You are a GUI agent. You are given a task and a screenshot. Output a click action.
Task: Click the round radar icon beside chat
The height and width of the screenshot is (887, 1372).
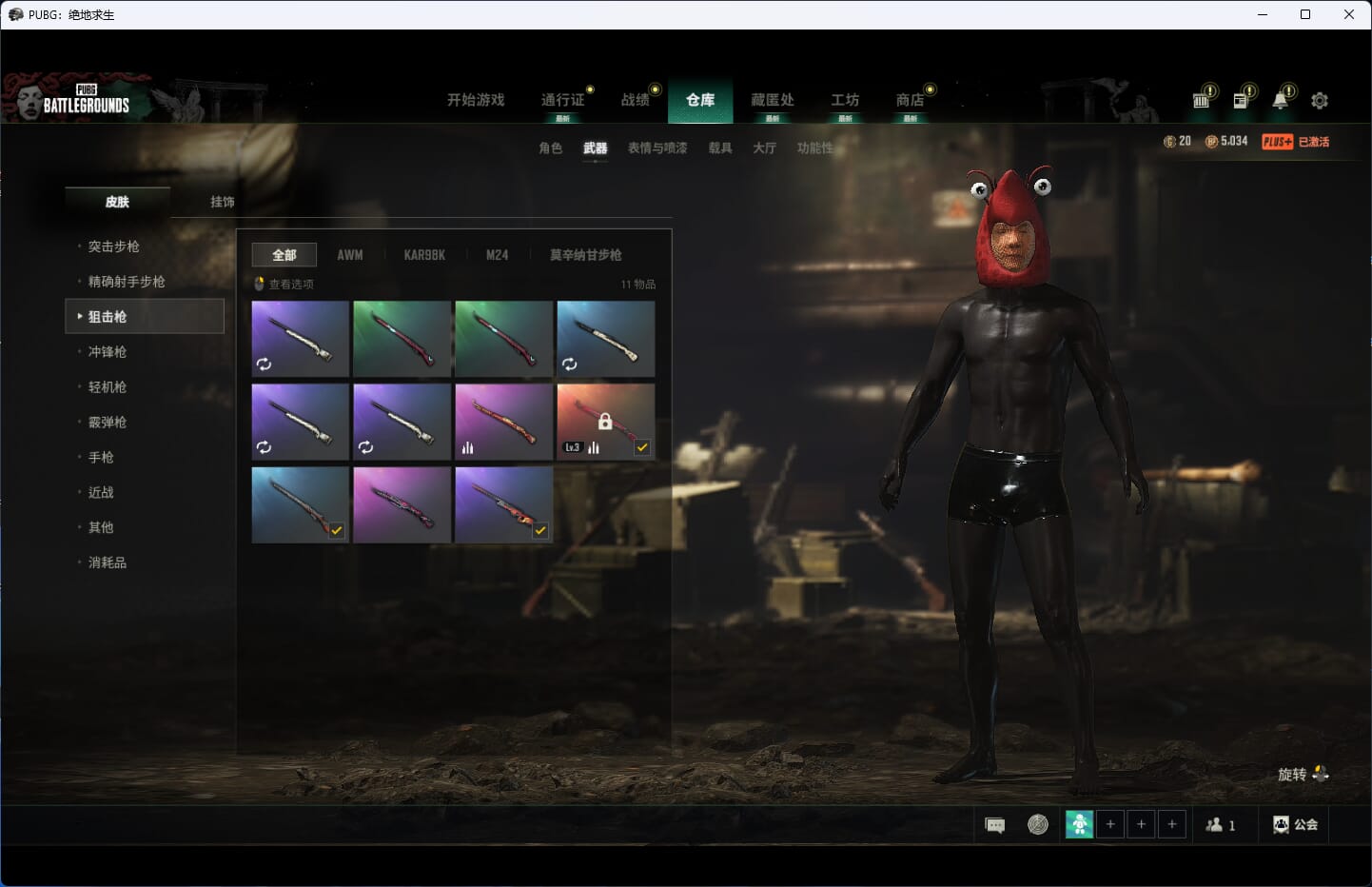coord(1038,824)
